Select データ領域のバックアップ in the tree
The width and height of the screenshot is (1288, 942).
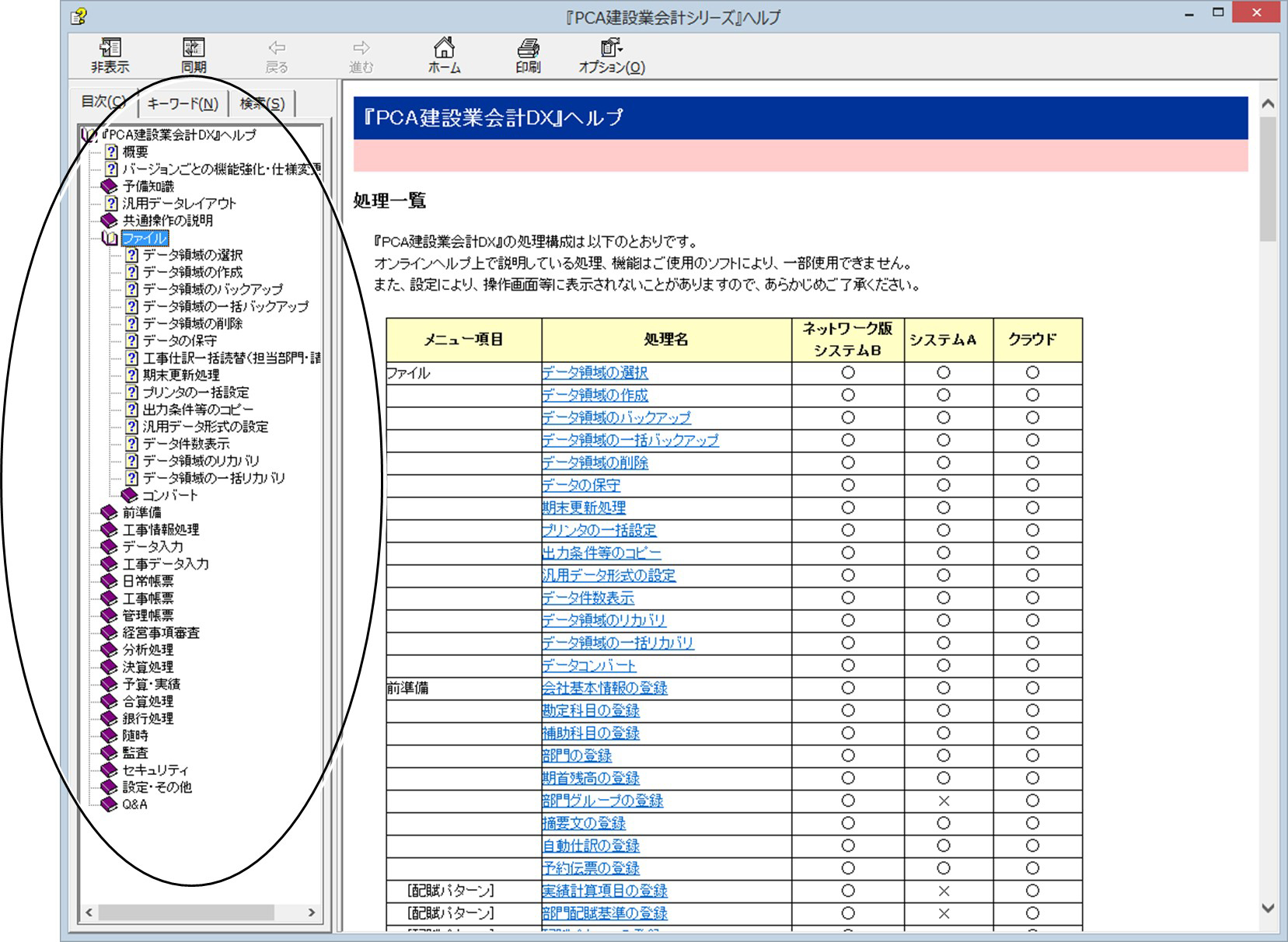point(213,289)
